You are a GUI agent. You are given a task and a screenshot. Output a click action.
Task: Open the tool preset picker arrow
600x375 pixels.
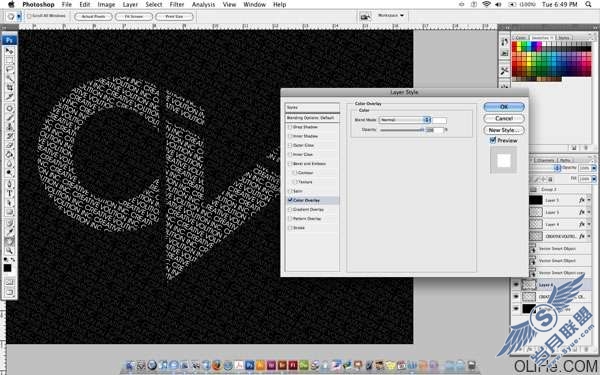coord(19,16)
